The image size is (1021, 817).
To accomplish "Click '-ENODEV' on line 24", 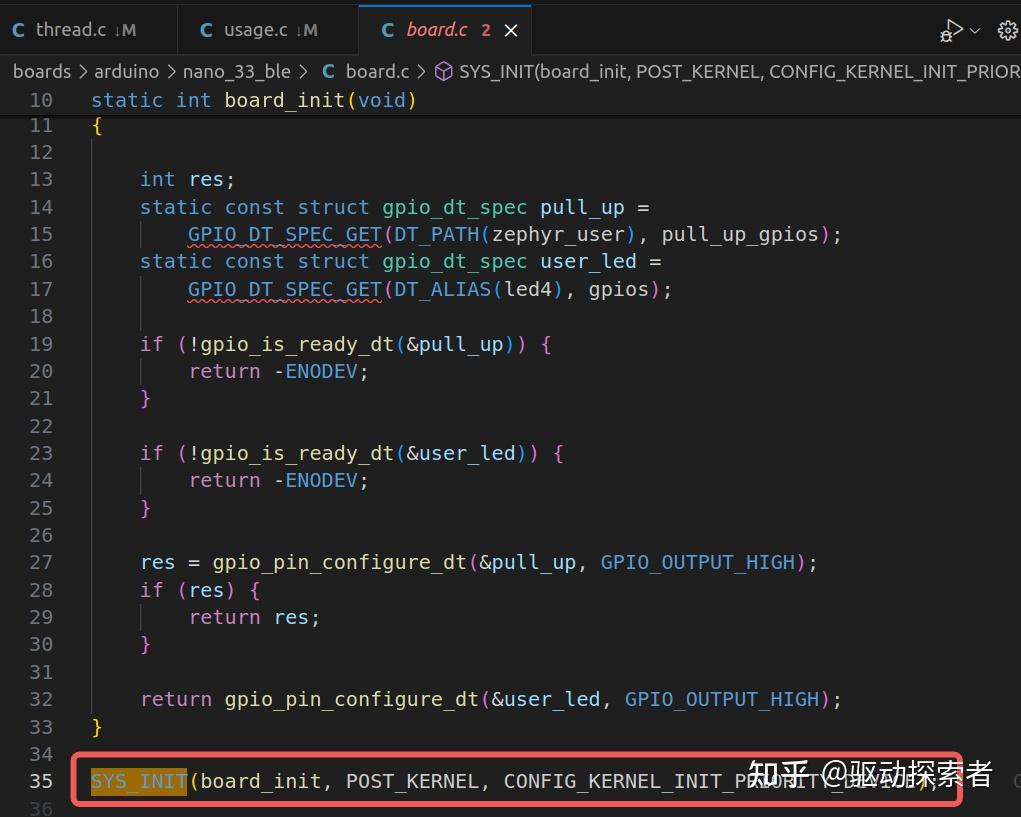I will coord(315,480).
